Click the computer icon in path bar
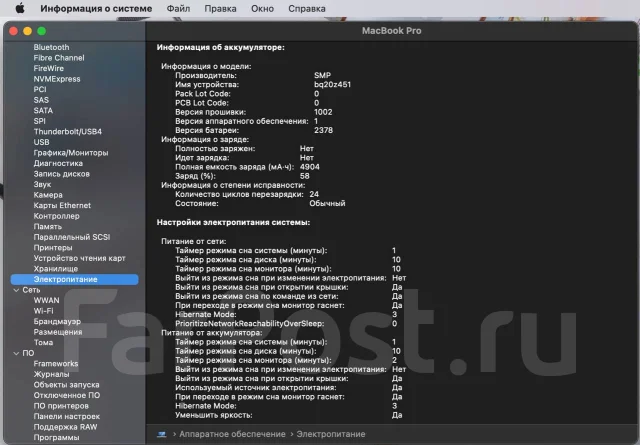Image resolution: width=640 pixels, height=445 pixels. pos(162,434)
